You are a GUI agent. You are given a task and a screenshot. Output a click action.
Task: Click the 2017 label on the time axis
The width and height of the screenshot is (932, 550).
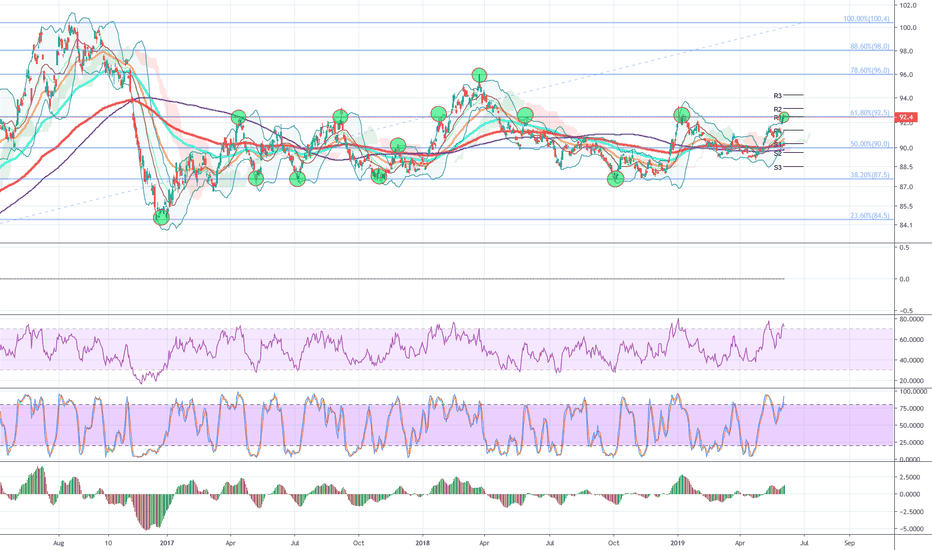(x=167, y=543)
